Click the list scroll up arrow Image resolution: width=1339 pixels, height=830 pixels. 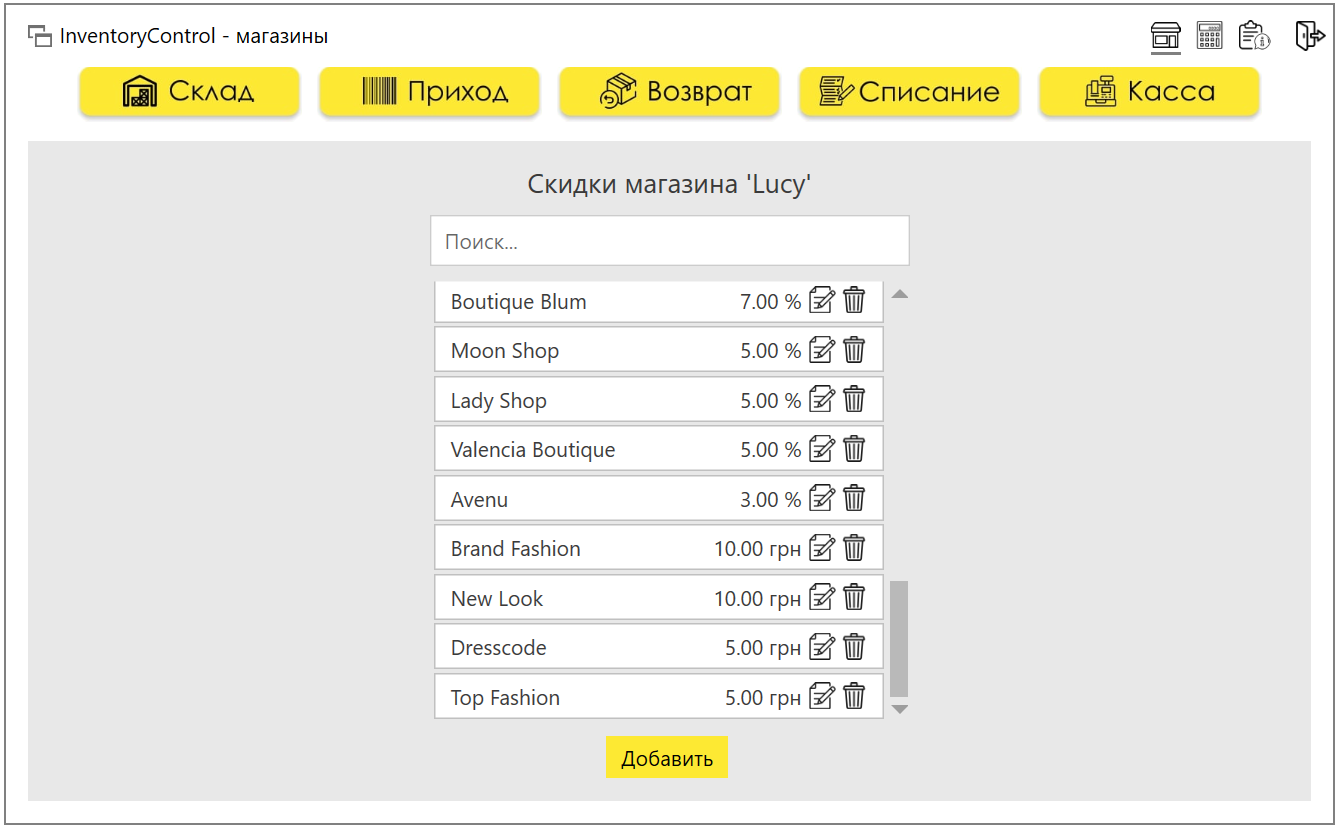coord(899,294)
